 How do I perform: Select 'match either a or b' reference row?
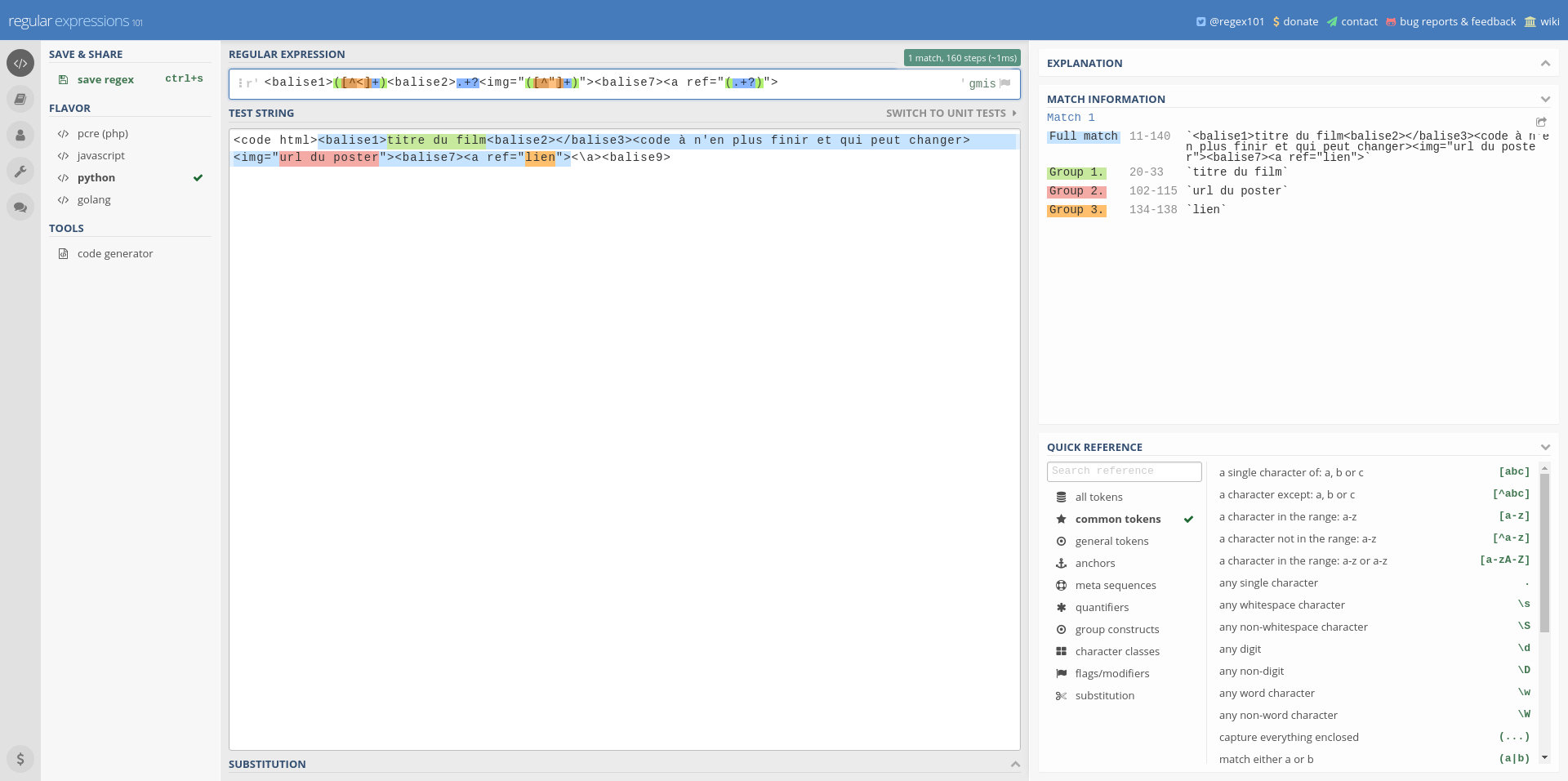pos(1374,759)
